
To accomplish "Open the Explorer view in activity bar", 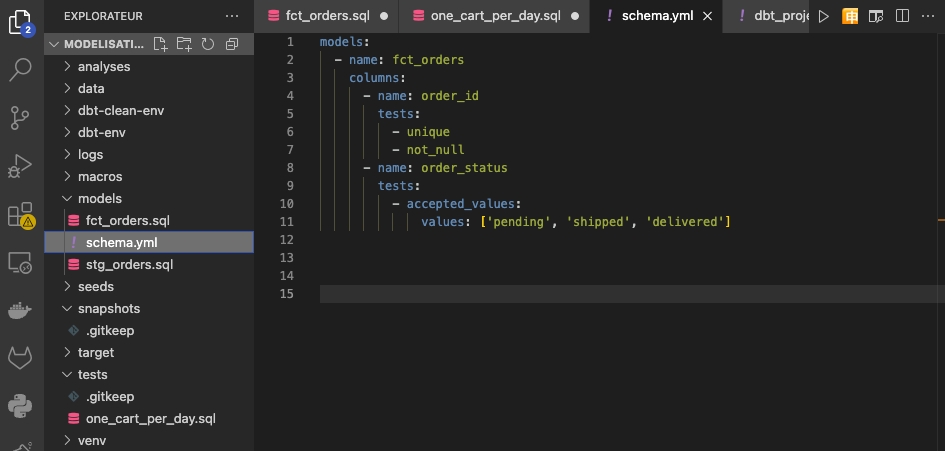I will pyautogui.click(x=21, y=22).
